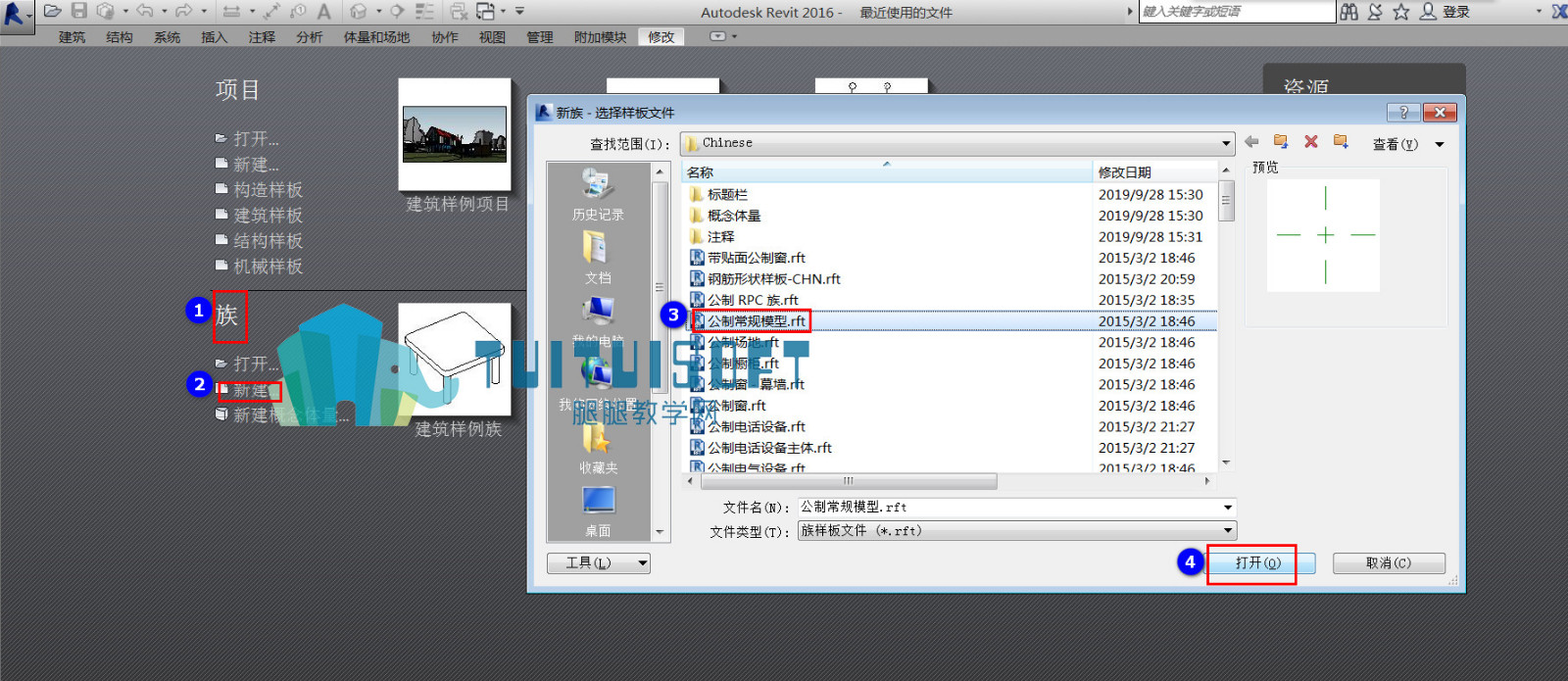Click the red X delete icon in dialog
This screenshot has height=681, width=1568.
1310,142
